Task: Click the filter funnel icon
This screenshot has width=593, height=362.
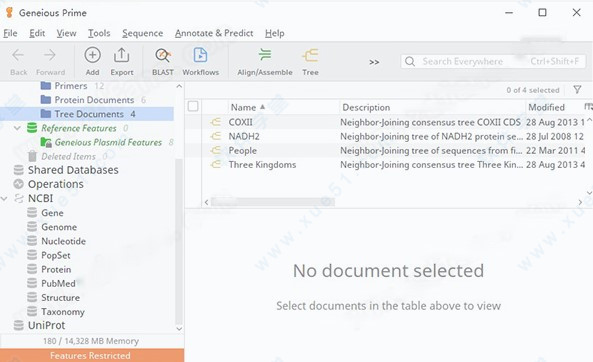Action: (577, 90)
